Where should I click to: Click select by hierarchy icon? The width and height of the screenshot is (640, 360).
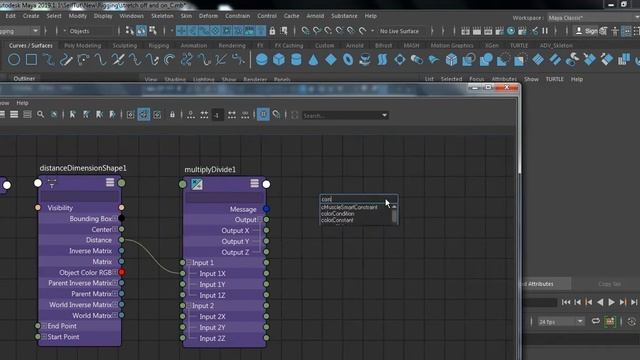pyautogui.click(x=130, y=31)
